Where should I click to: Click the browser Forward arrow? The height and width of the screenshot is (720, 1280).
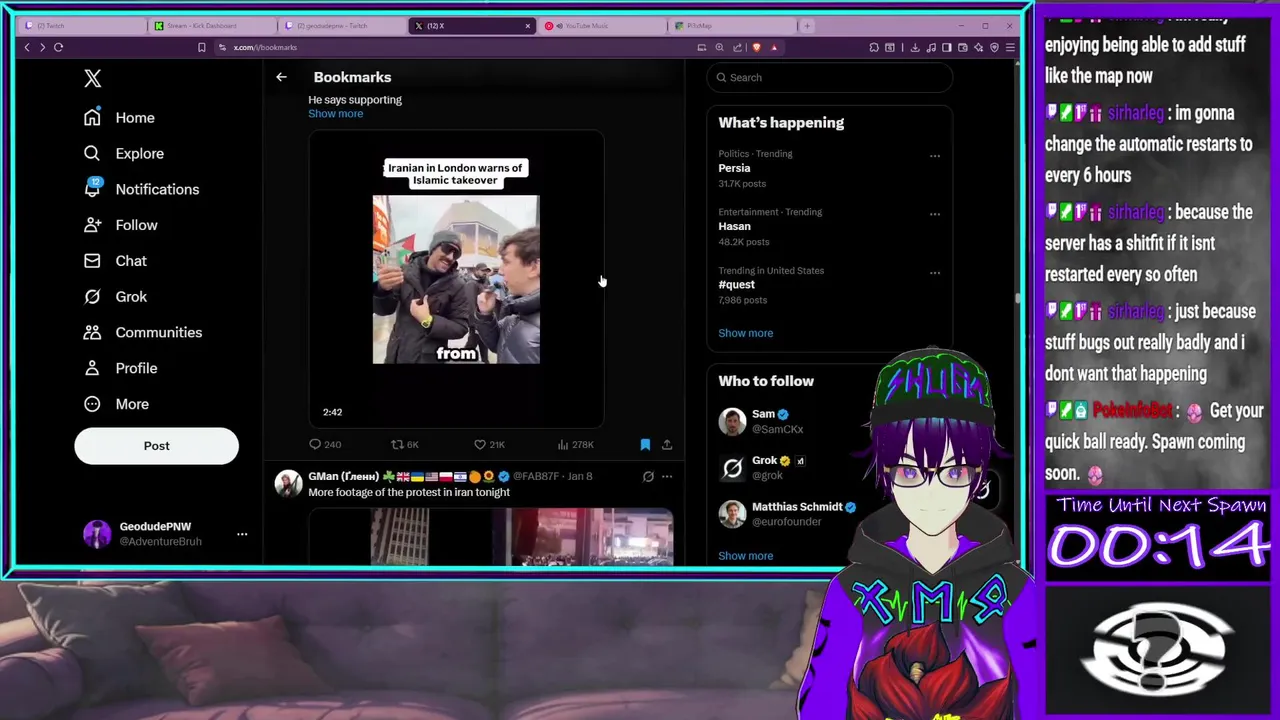[x=42, y=47]
